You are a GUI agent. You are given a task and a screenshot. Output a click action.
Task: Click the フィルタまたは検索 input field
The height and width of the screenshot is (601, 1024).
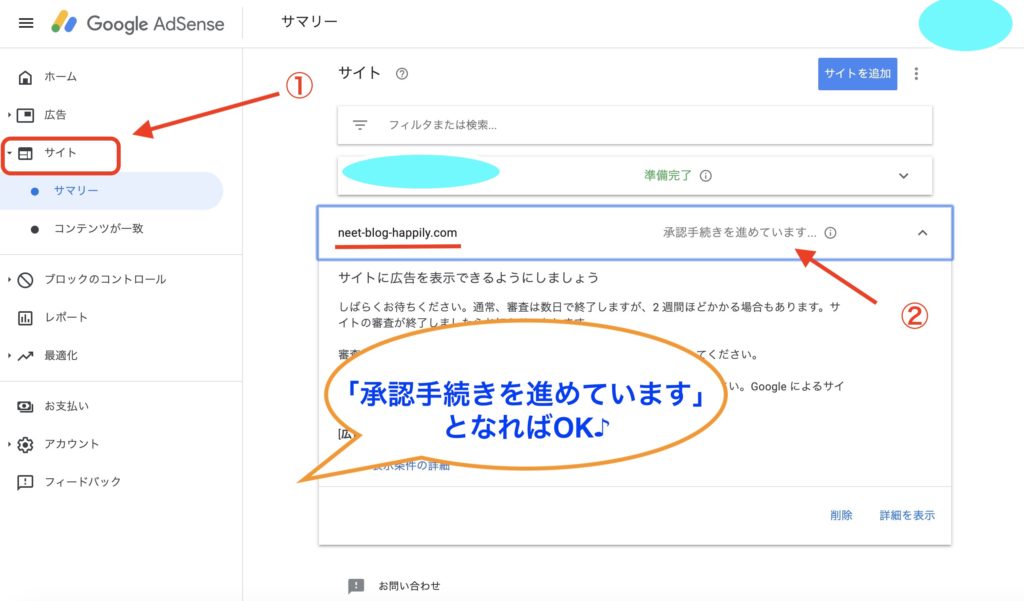coord(634,125)
